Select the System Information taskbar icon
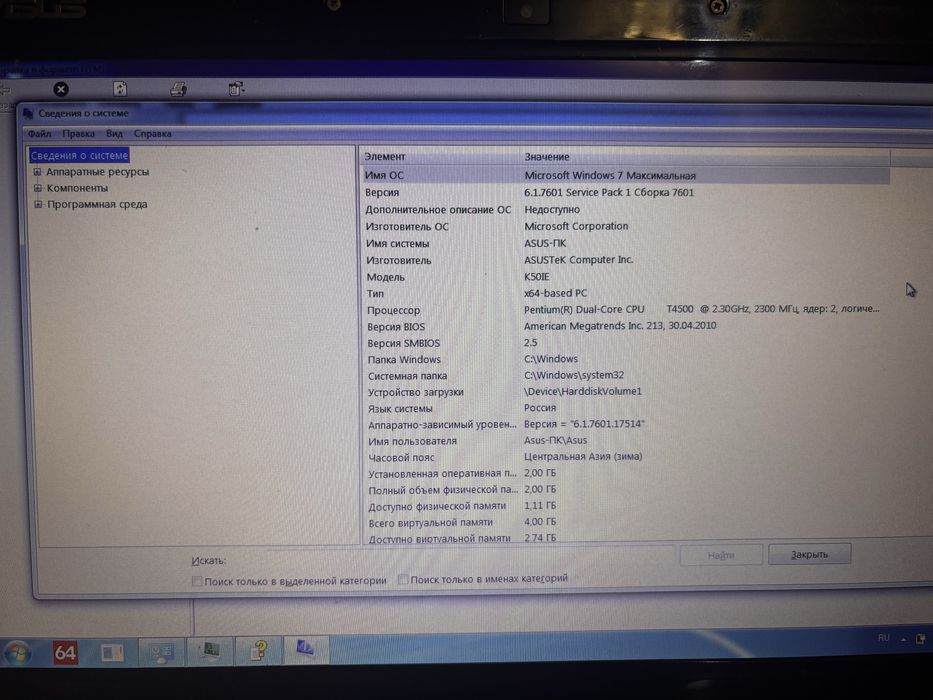 click(305, 648)
